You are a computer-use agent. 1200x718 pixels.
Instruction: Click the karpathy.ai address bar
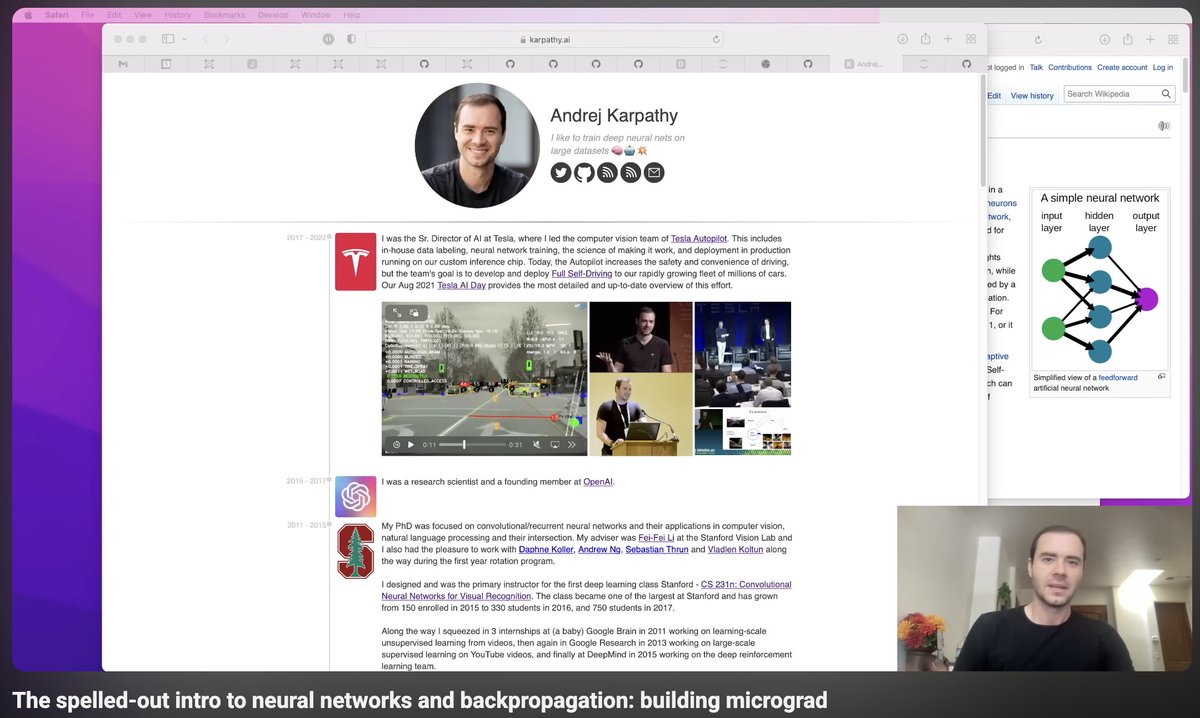544,39
